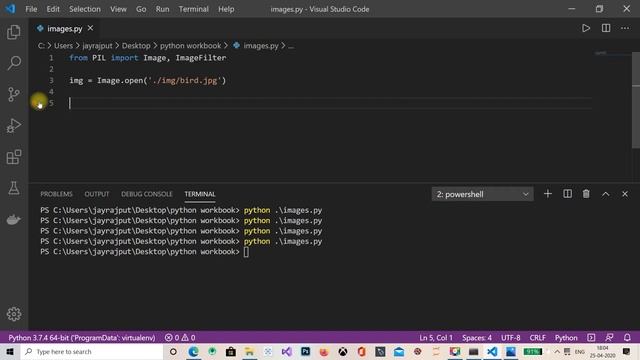Open the Edit menu

click(53, 9)
